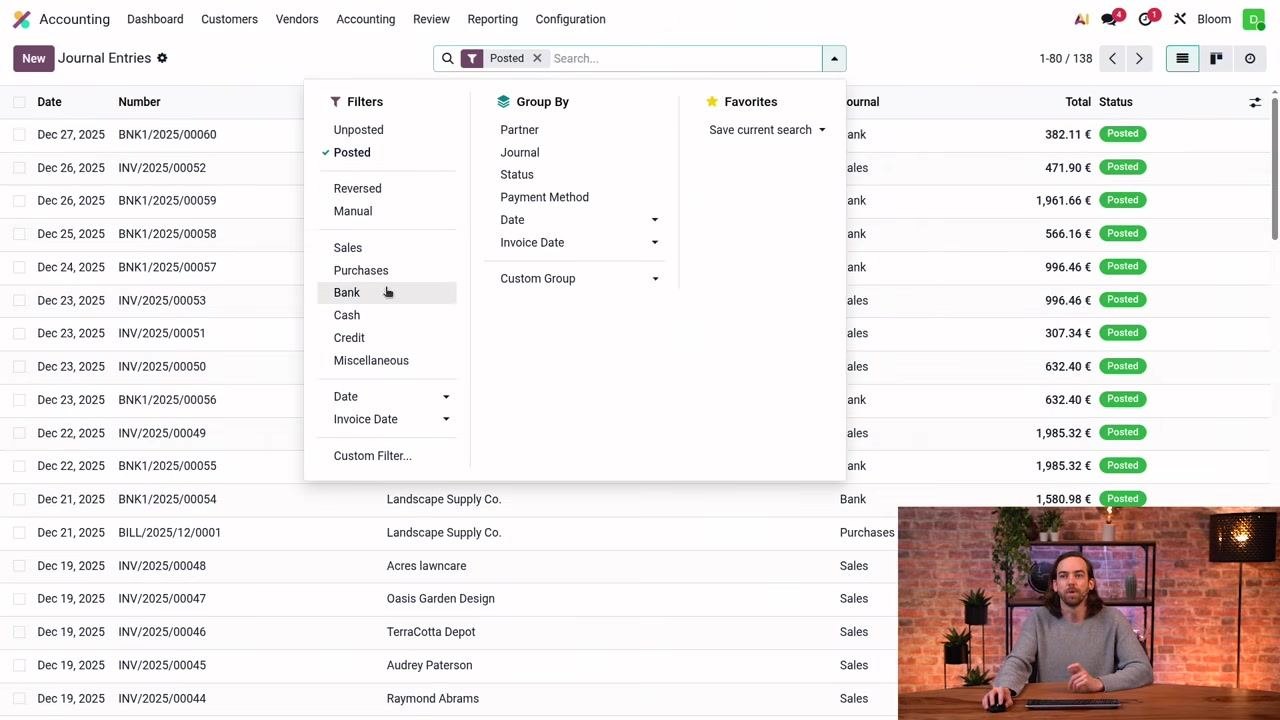Screen dimensions: 1280x720
Task: Open the user avatar menu
Action: point(1254,19)
